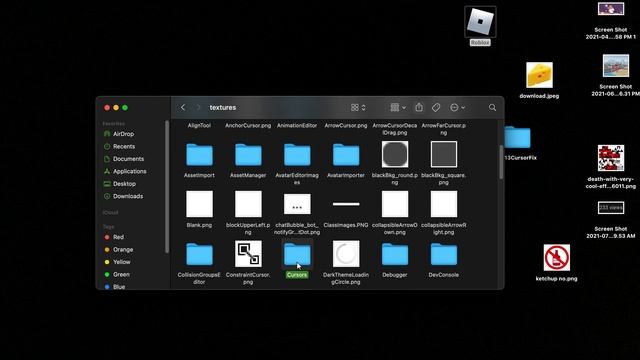
Task: Select the DevConsole folder
Action: (x=444, y=254)
